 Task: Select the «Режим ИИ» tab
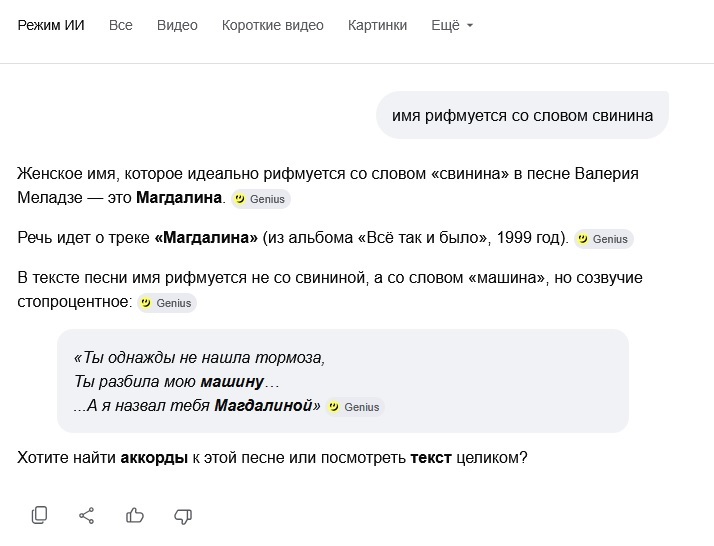coord(51,25)
